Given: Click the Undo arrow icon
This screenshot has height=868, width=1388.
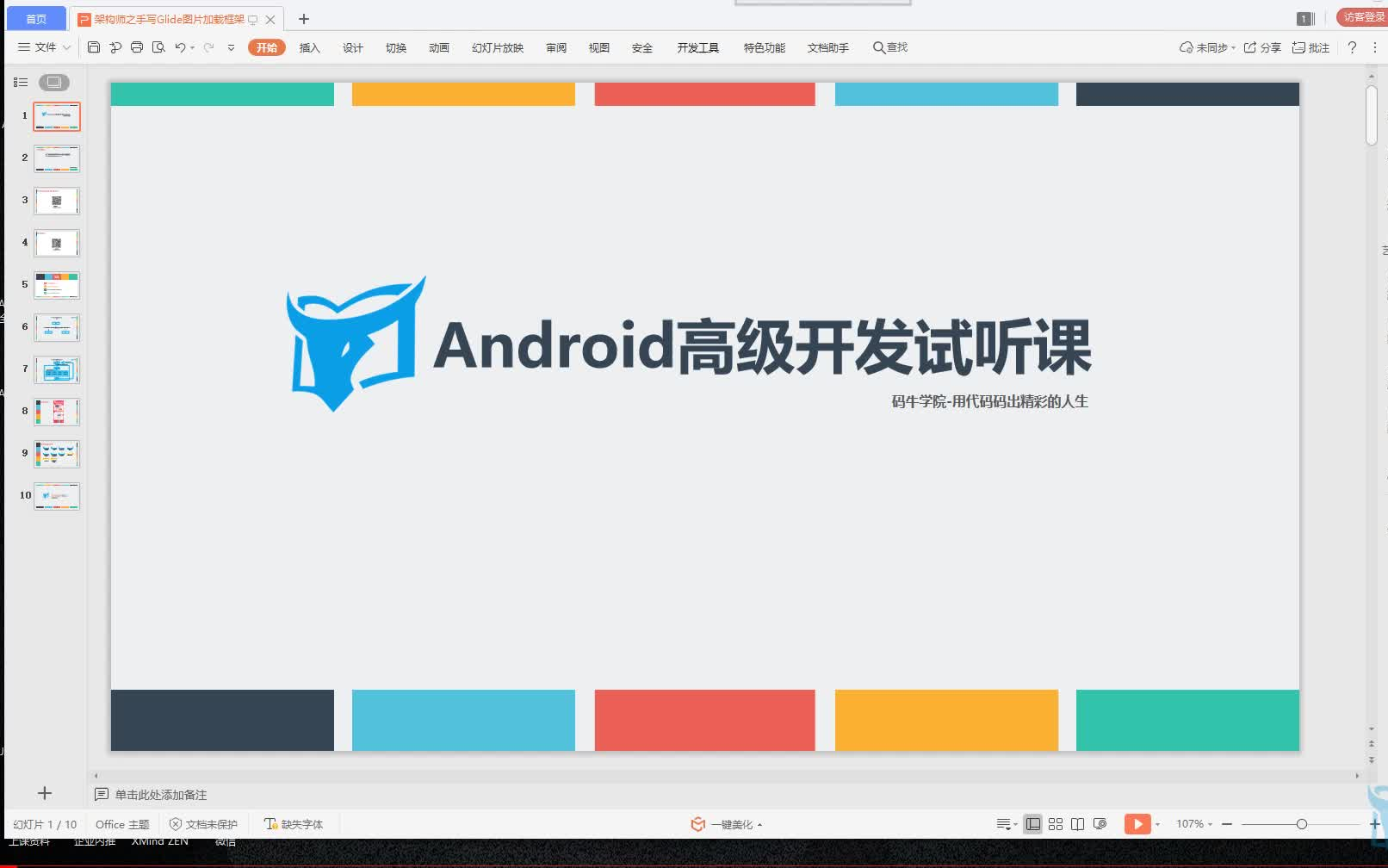Looking at the screenshot, I should pyautogui.click(x=180, y=47).
